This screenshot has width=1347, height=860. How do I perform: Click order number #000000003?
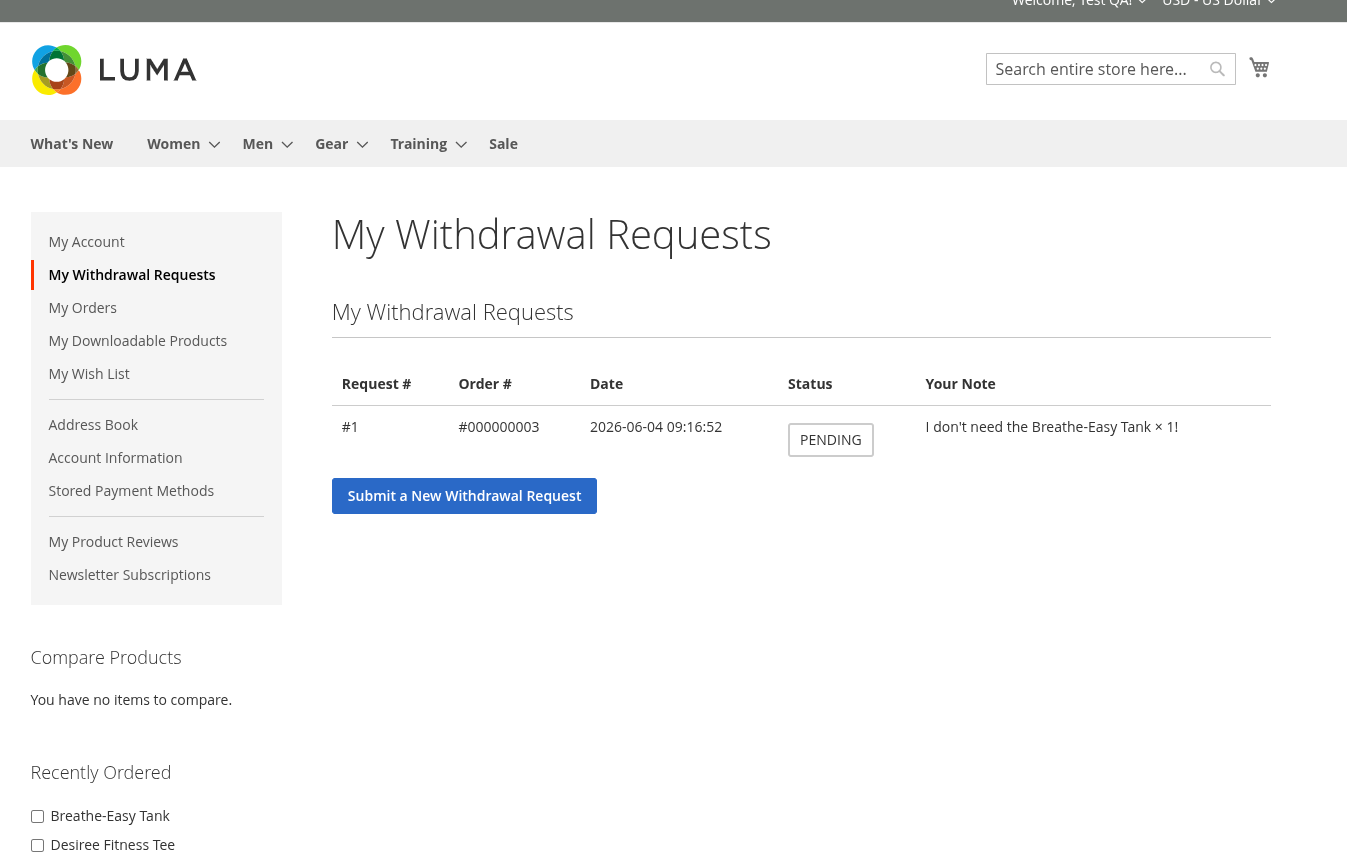tap(499, 427)
